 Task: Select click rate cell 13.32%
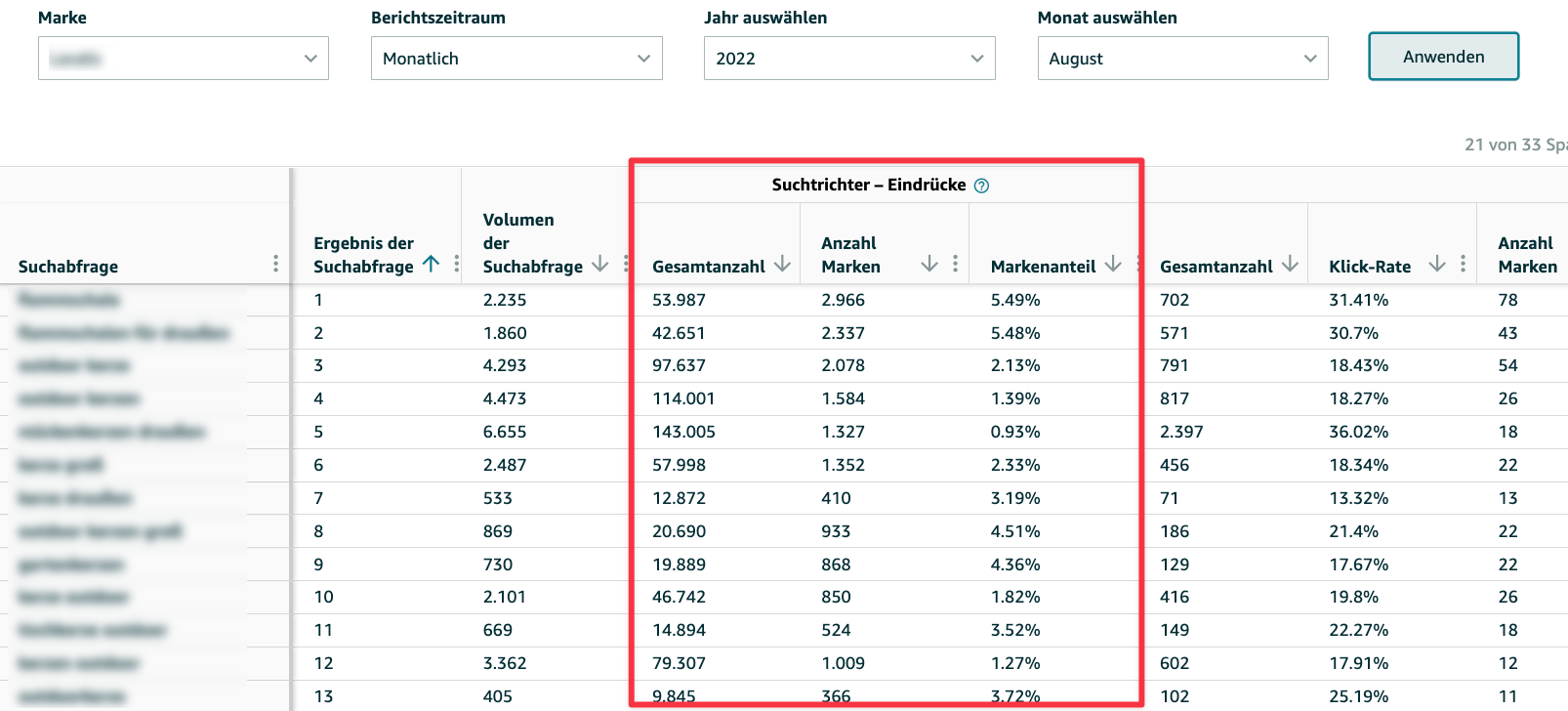pos(1358,498)
